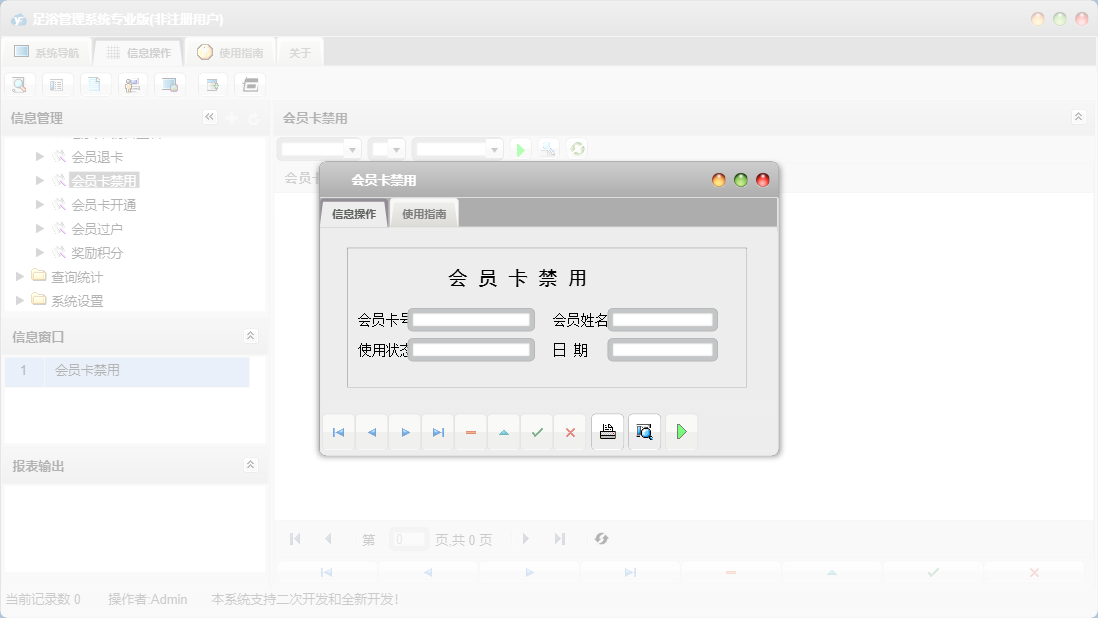This screenshot has width=1098, height=618.
Task: Collapse the 信息管理 panel with the « arrow
Action: coord(210,117)
